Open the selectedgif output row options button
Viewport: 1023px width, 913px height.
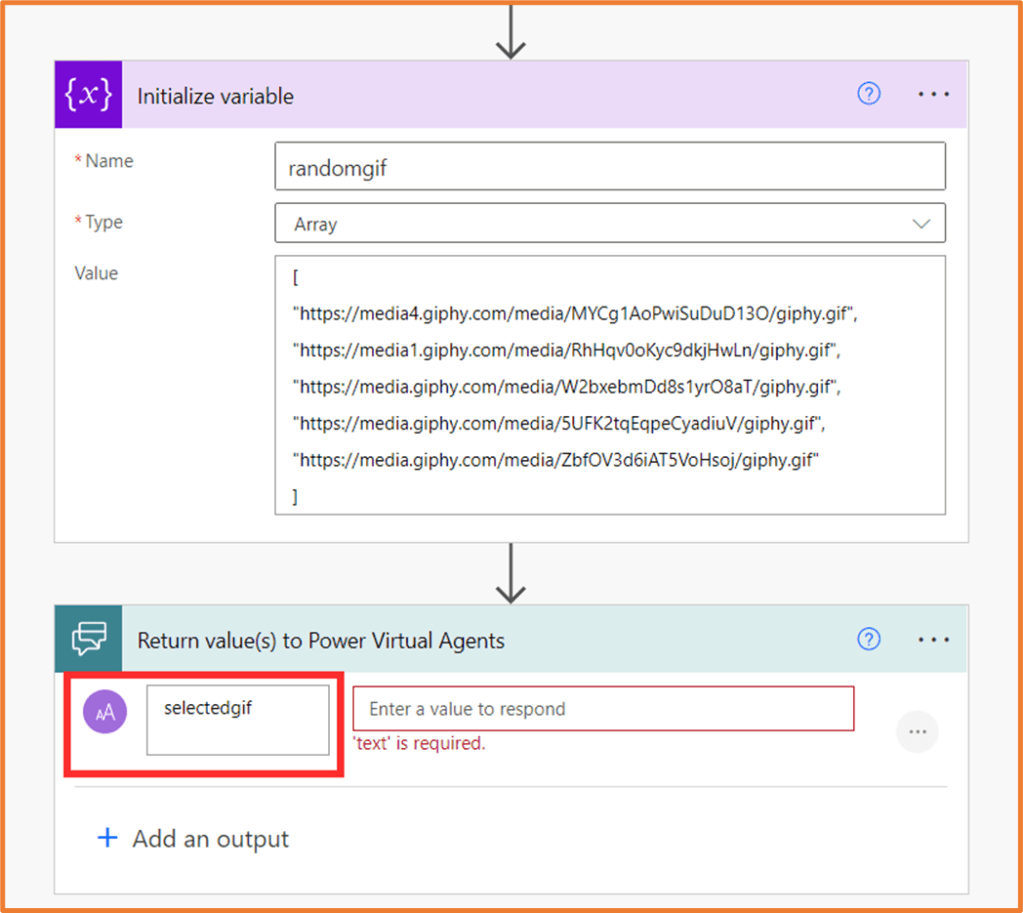[x=917, y=732]
